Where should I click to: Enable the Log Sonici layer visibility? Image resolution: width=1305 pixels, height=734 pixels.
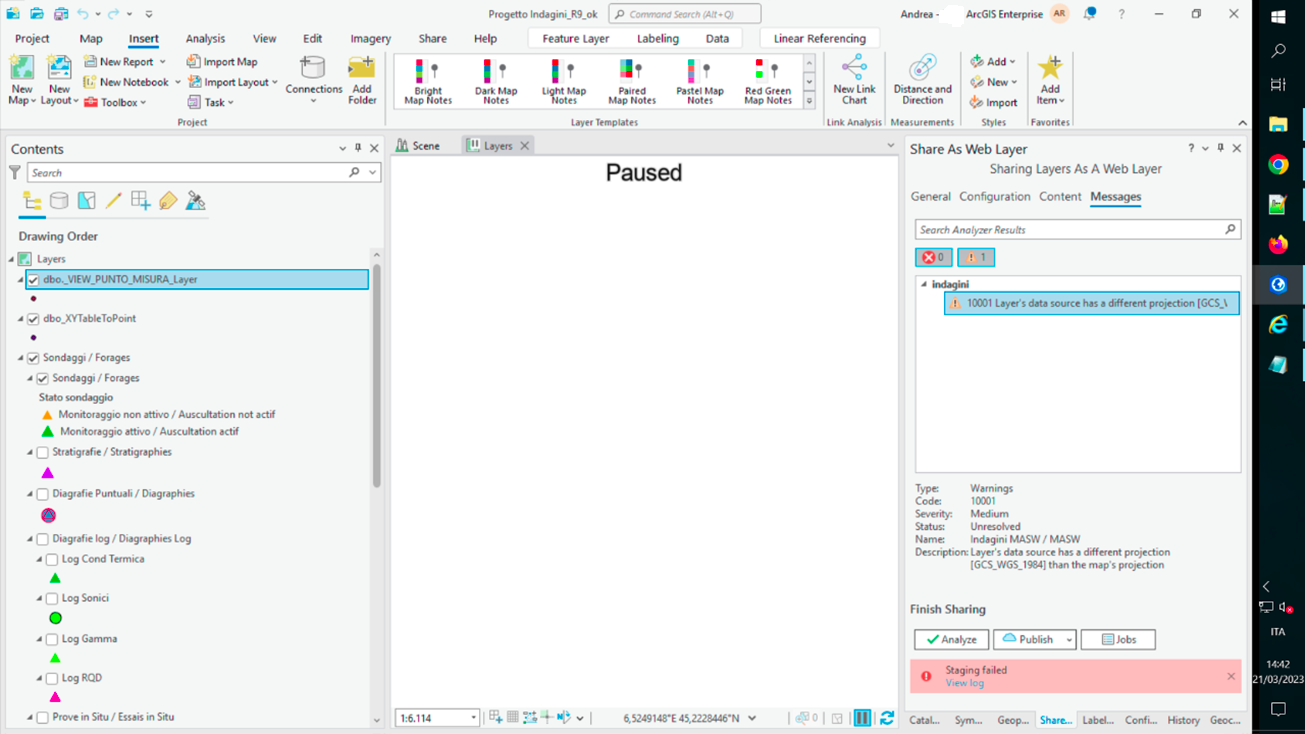(51, 597)
